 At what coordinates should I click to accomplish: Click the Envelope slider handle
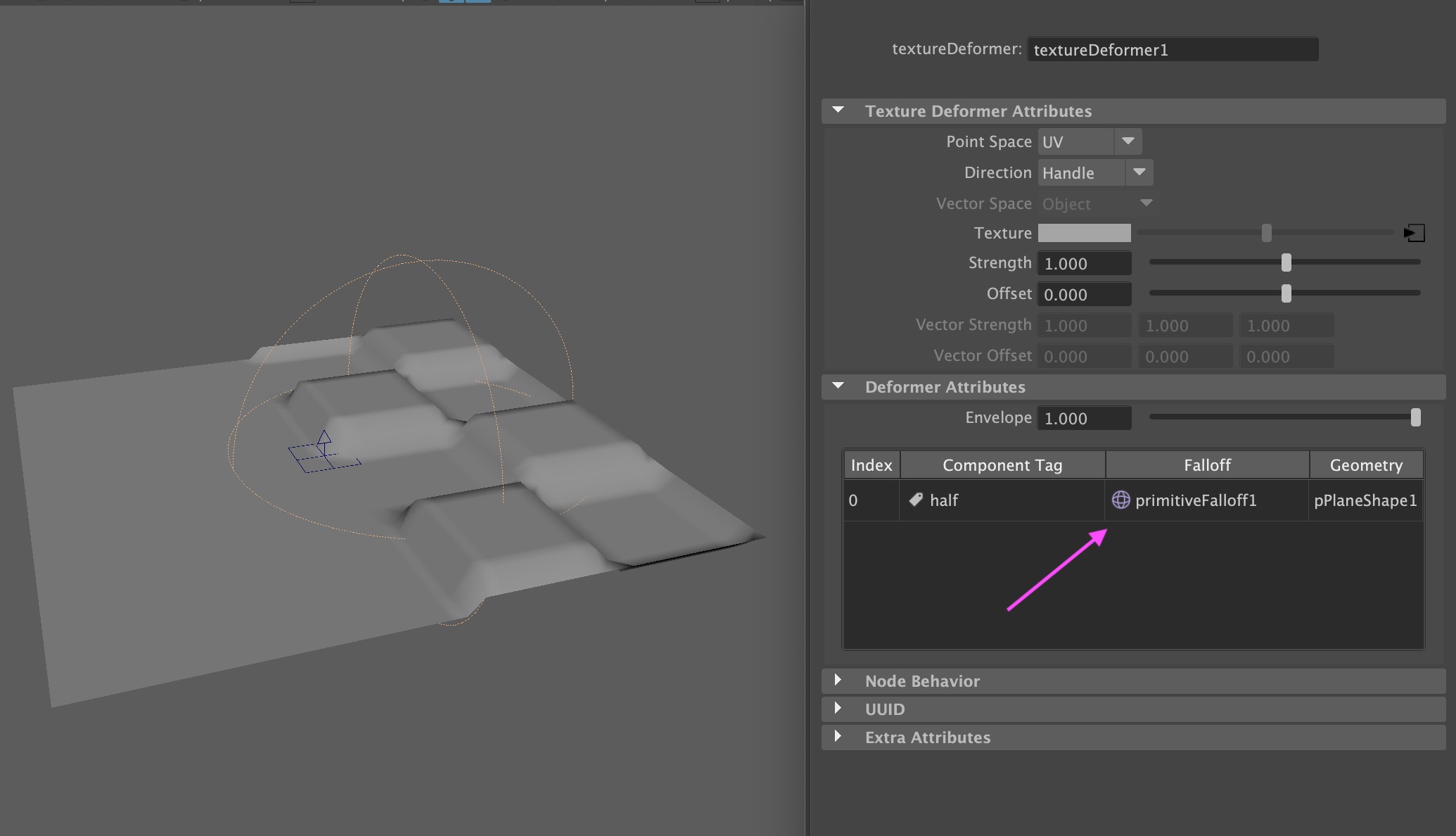click(1416, 417)
